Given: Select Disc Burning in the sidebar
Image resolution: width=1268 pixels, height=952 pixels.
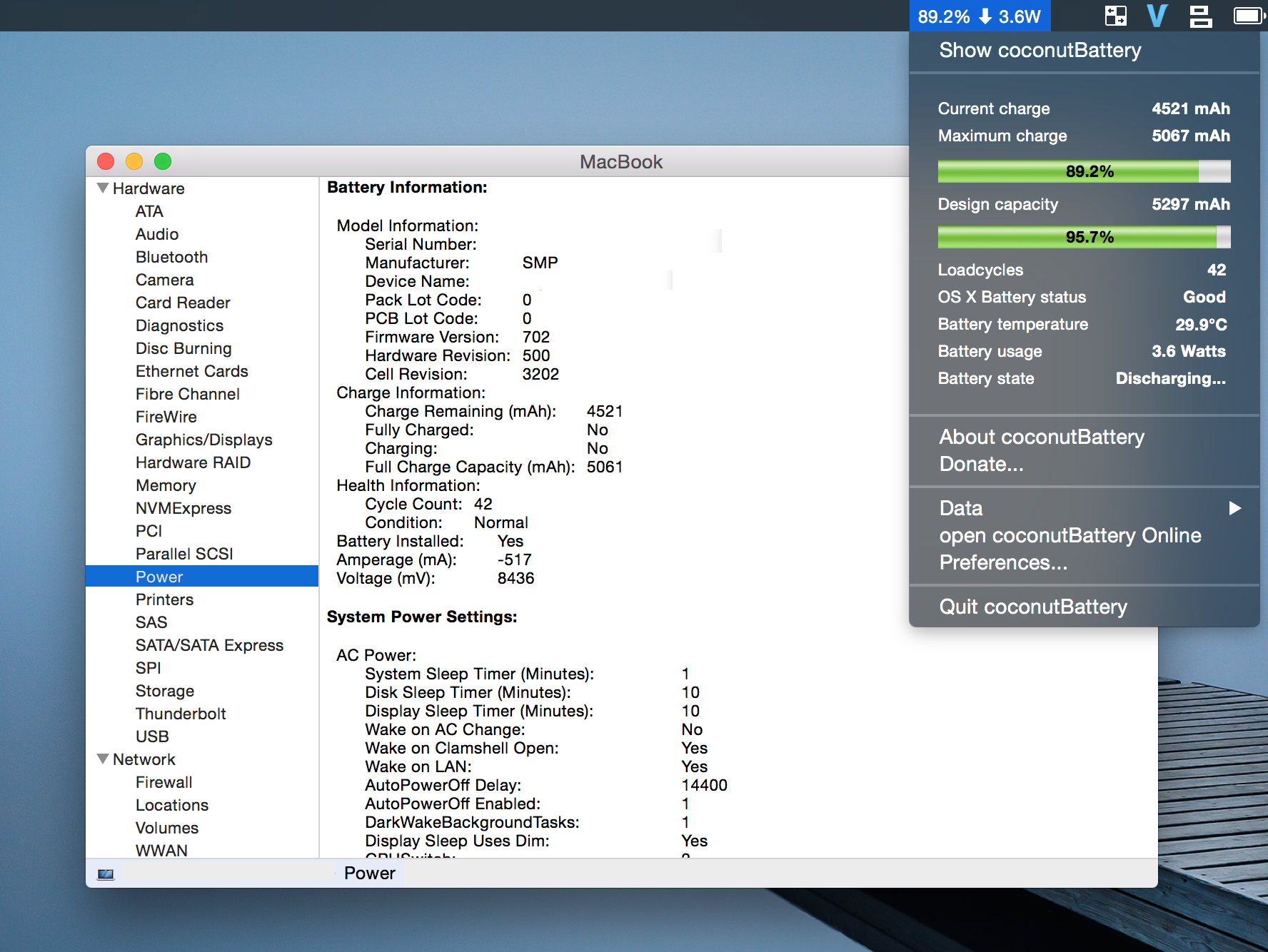Looking at the screenshot, I should tap(183, 348).
